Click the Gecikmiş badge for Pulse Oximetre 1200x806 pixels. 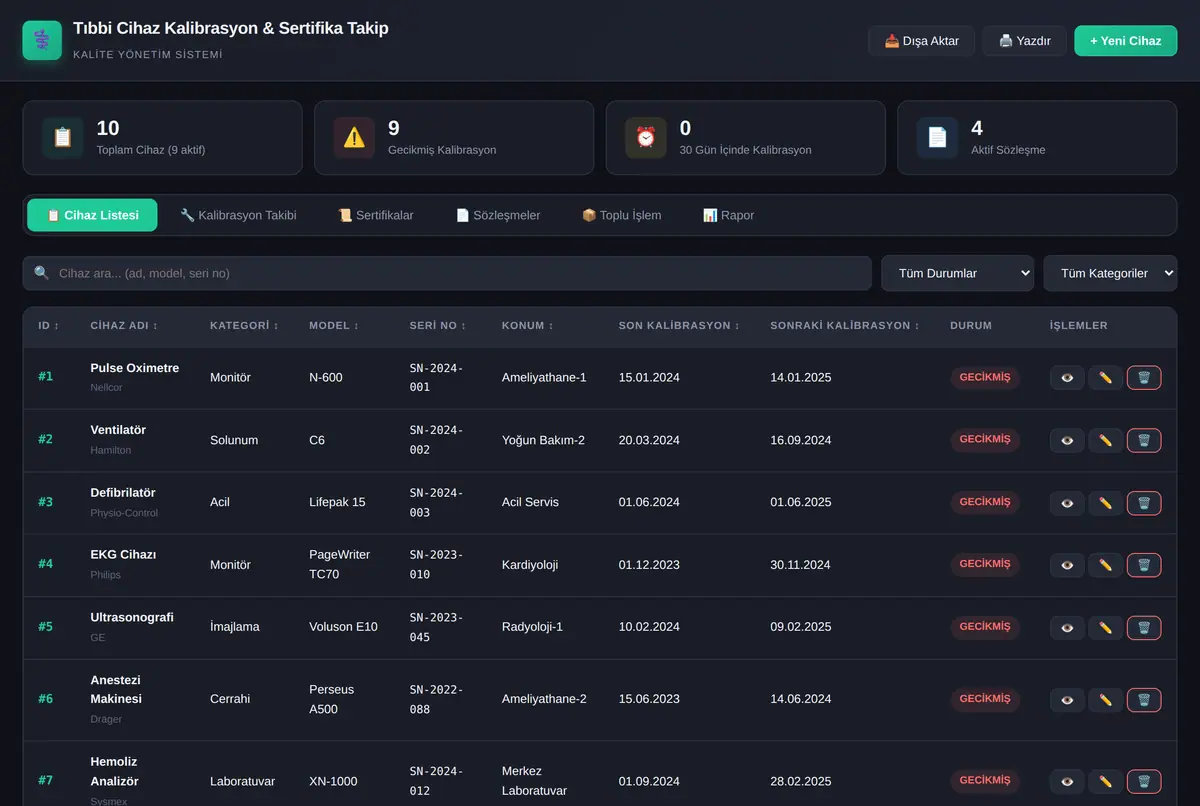tap(985, 377)
